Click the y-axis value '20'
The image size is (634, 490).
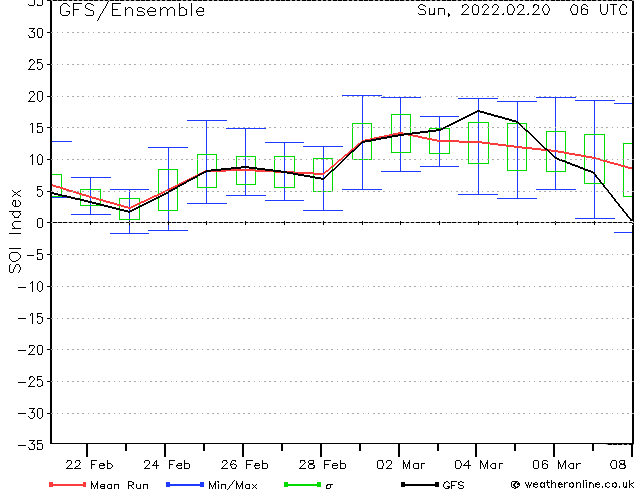[x=36, y=97]
